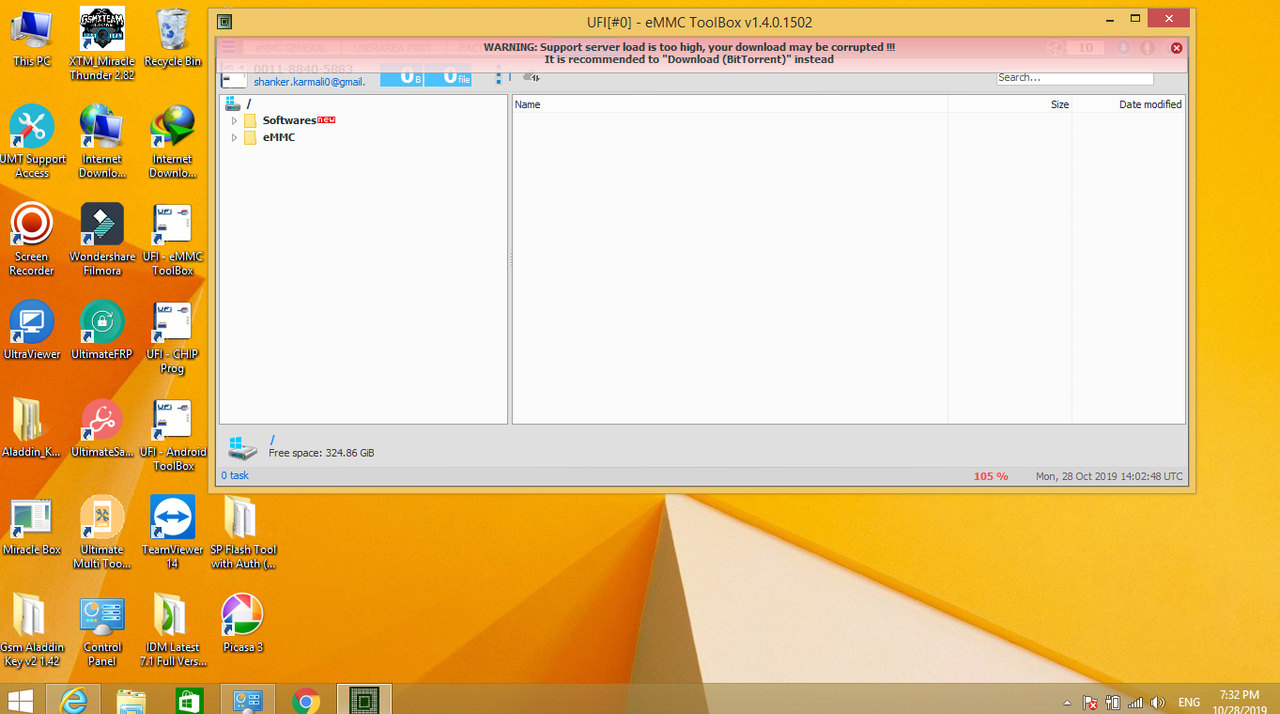The image size is (1280, 714).
Task: Open IDM Latest 7.1 Full Version folder
Action: pos(172,630)
